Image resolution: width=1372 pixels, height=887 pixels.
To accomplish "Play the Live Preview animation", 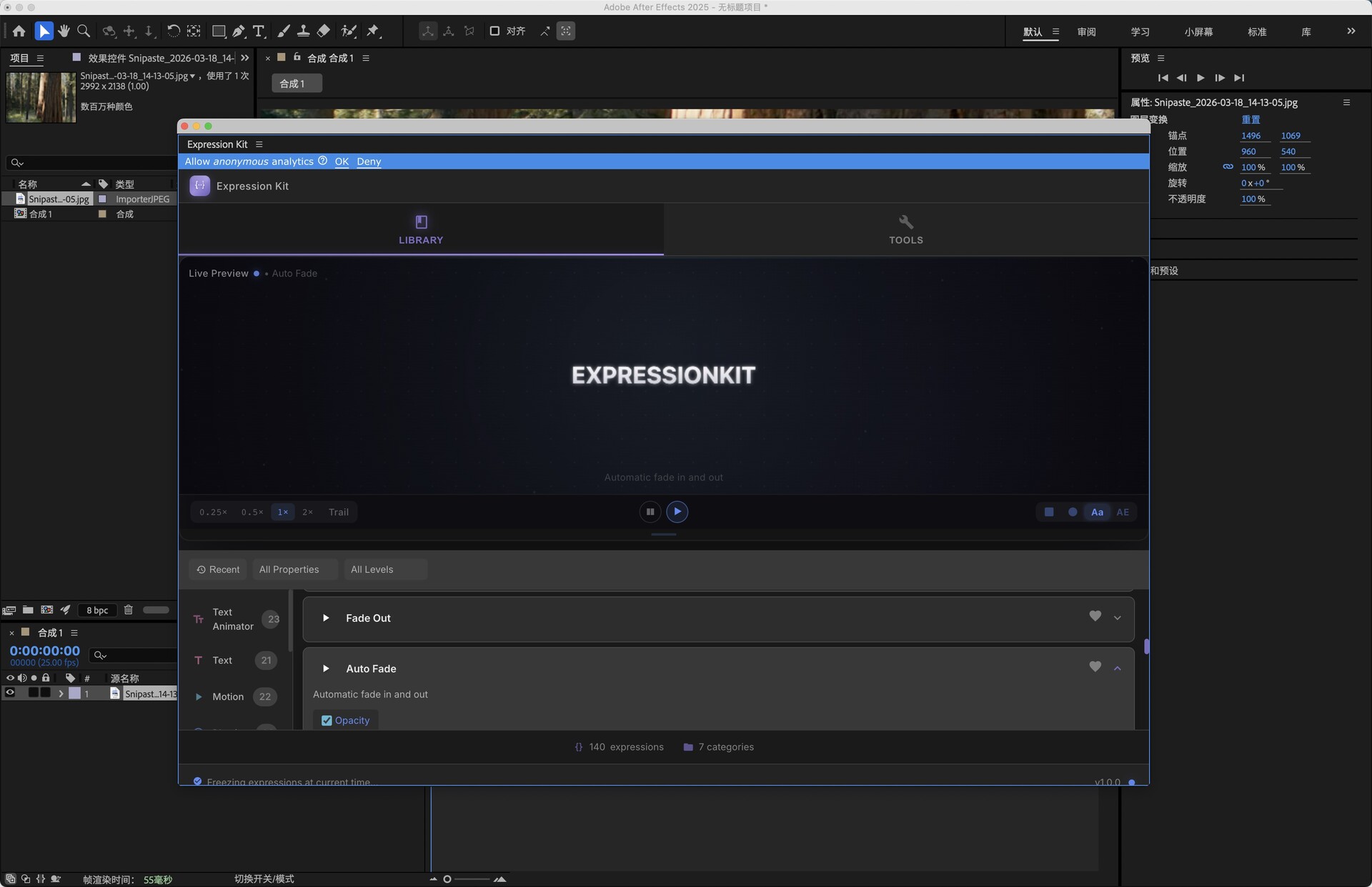I will 677,512.
